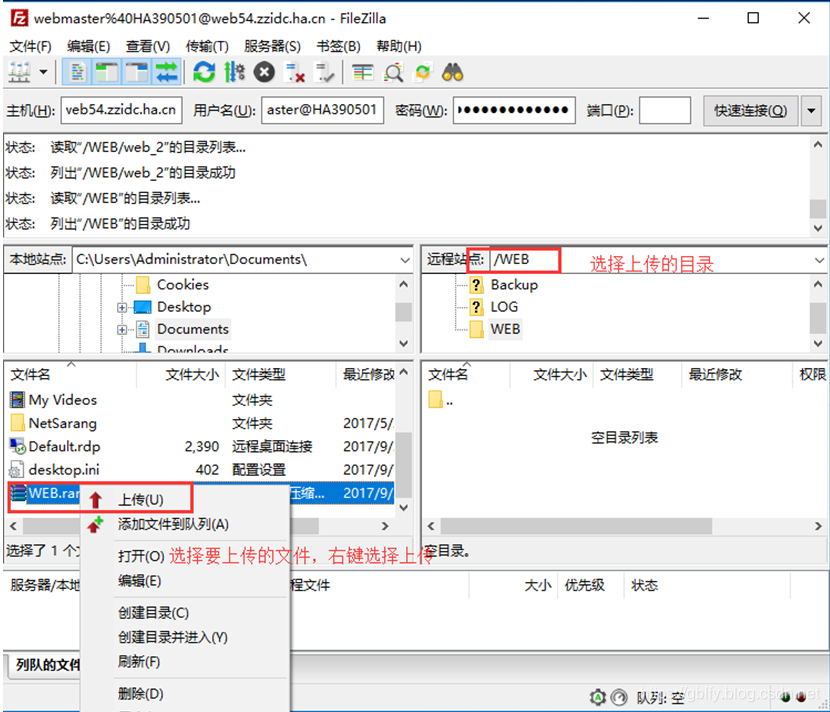
Task: Open the Site Manager dropdown arrow
Action: [x=43, y=72]
